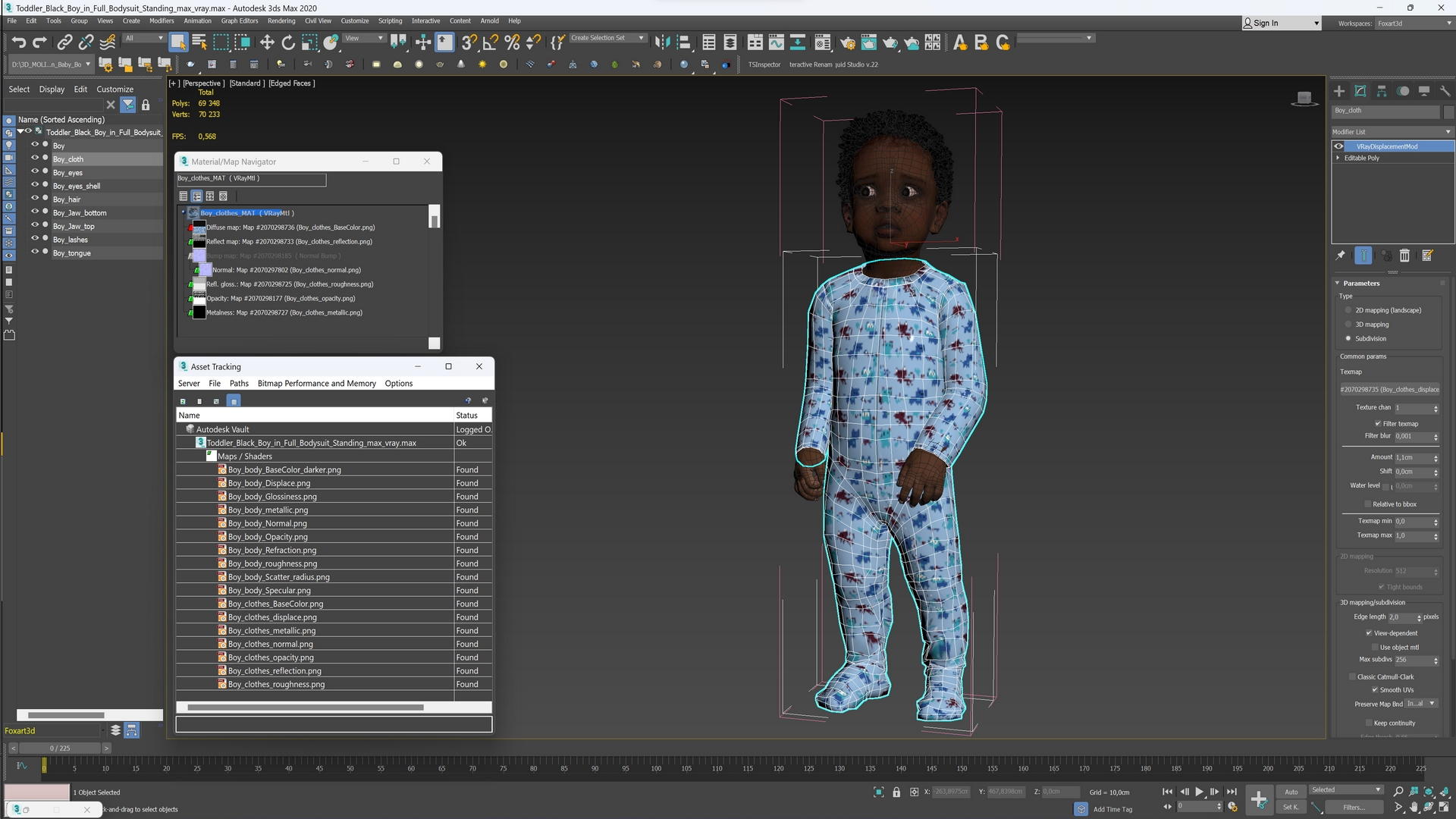The width and height of the screenshot is (1456, 819).
Task: Choose the Select and Rotate tool
Action: [x=288, y=42]
